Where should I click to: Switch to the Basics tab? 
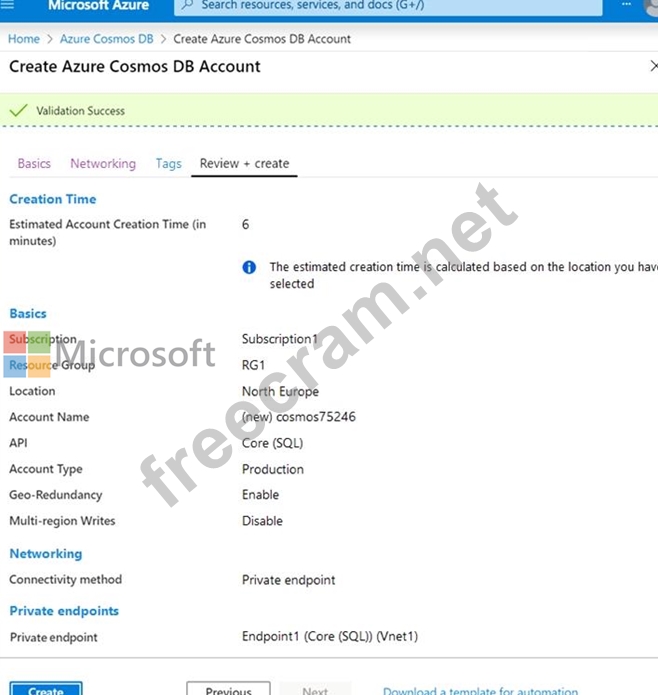pos(34,164)
